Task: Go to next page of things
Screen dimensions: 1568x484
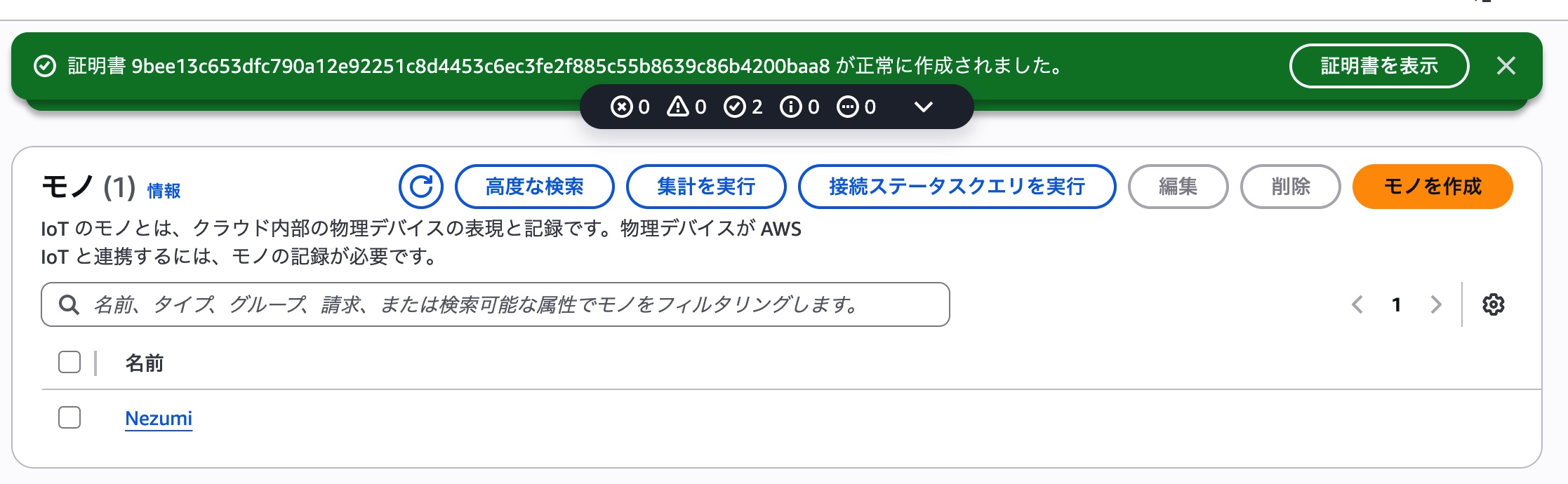Action: click(1435, 304)
